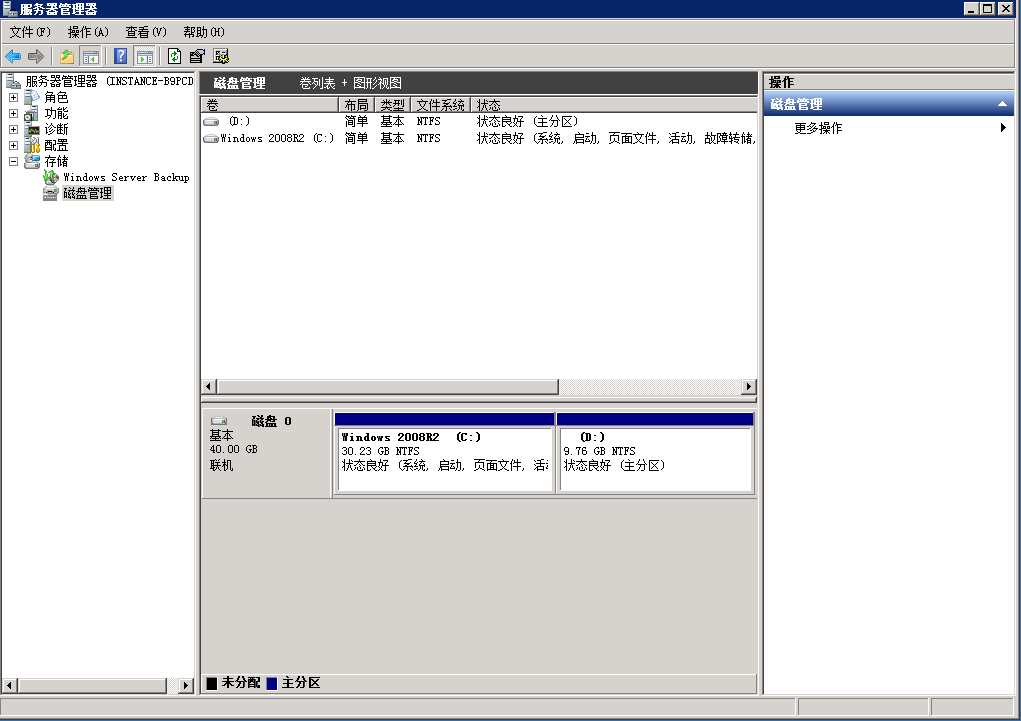Screen dimensions: 1021x721
Task: Click the refresh toolbar icon
Action: [175, 56]
